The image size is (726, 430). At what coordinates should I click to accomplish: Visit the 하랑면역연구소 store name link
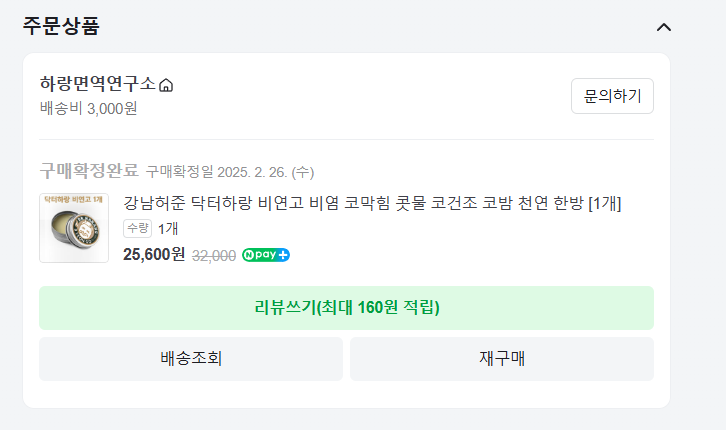click(98, 84)
